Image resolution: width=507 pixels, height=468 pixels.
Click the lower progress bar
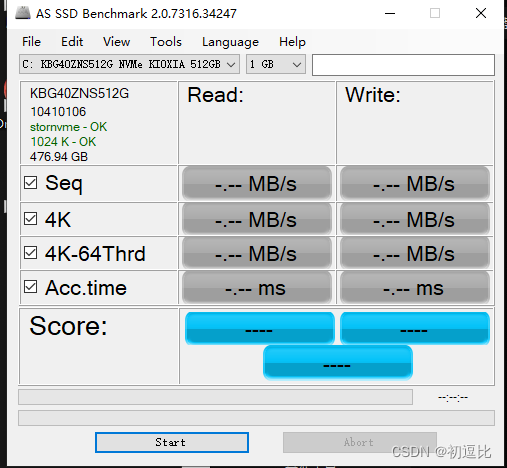pos(256,418)
